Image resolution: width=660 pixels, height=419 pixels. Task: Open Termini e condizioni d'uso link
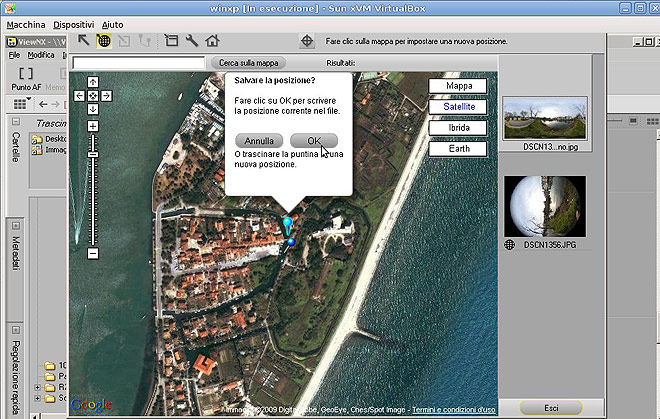(454, 410)
